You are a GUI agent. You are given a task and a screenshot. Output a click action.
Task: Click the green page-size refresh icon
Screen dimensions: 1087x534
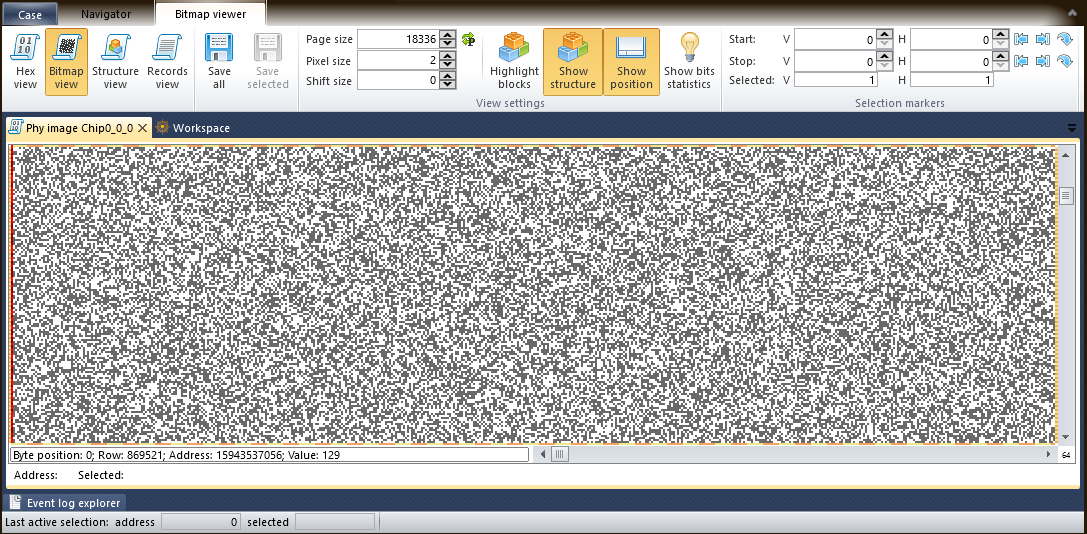(x=469, y=40)
